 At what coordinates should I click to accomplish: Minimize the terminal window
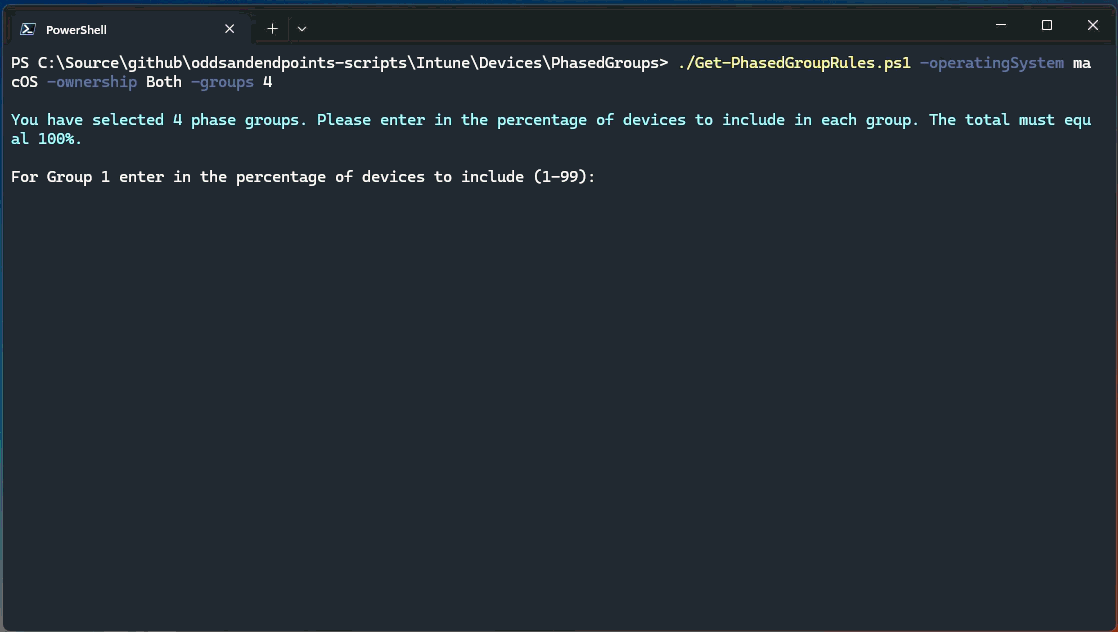[x=1001, y=25]
